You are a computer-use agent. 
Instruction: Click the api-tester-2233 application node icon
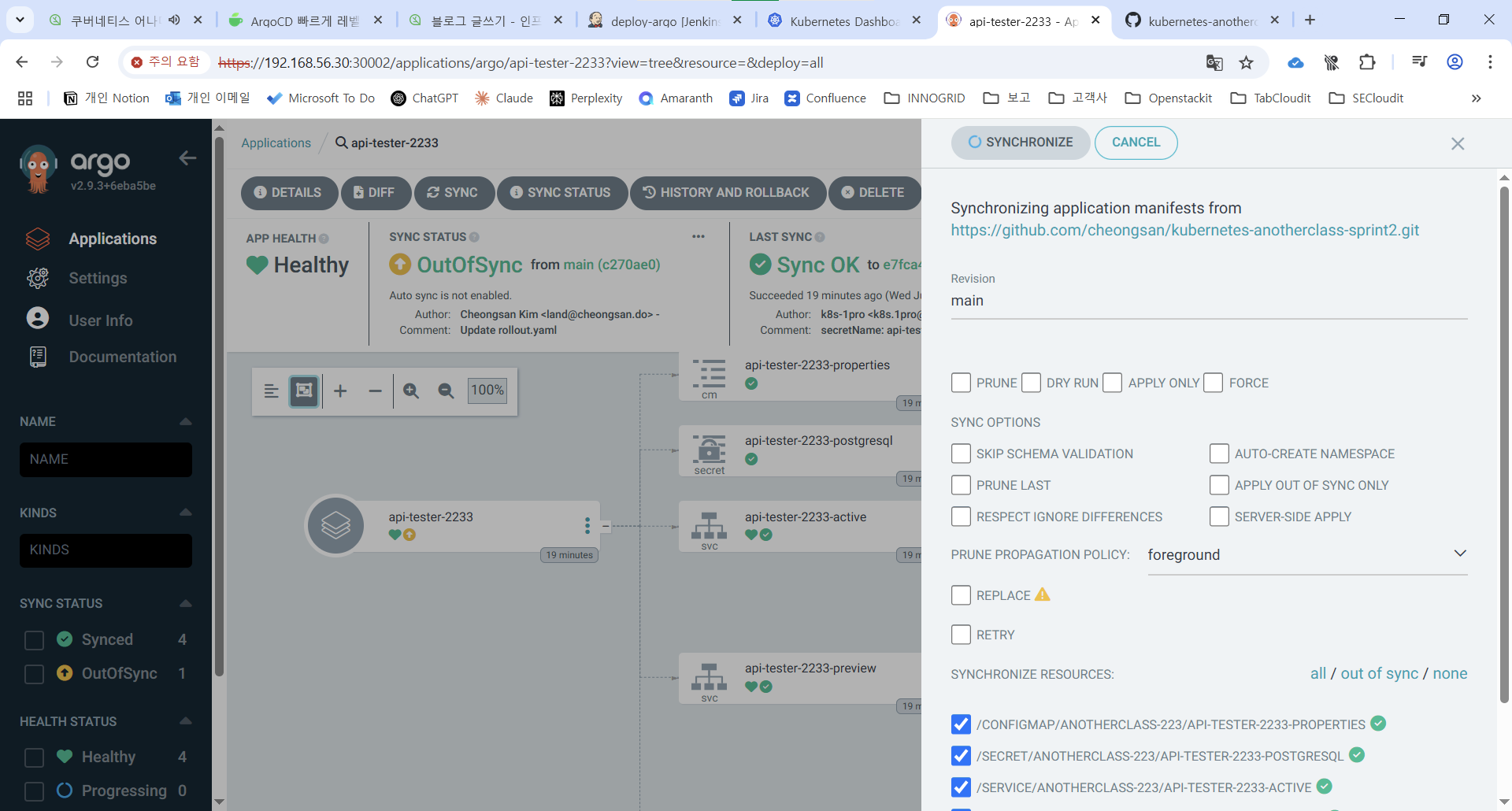(x=336, y=525)
